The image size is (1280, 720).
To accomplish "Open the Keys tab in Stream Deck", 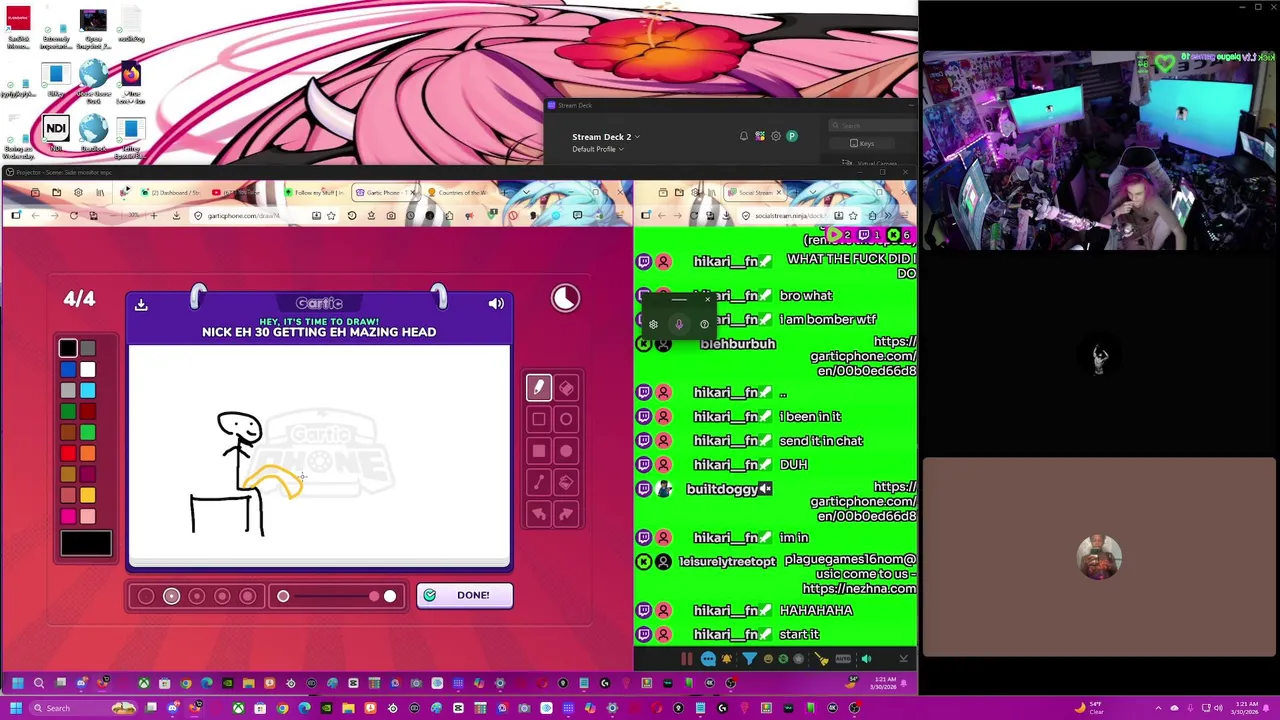I will point(863,143).
